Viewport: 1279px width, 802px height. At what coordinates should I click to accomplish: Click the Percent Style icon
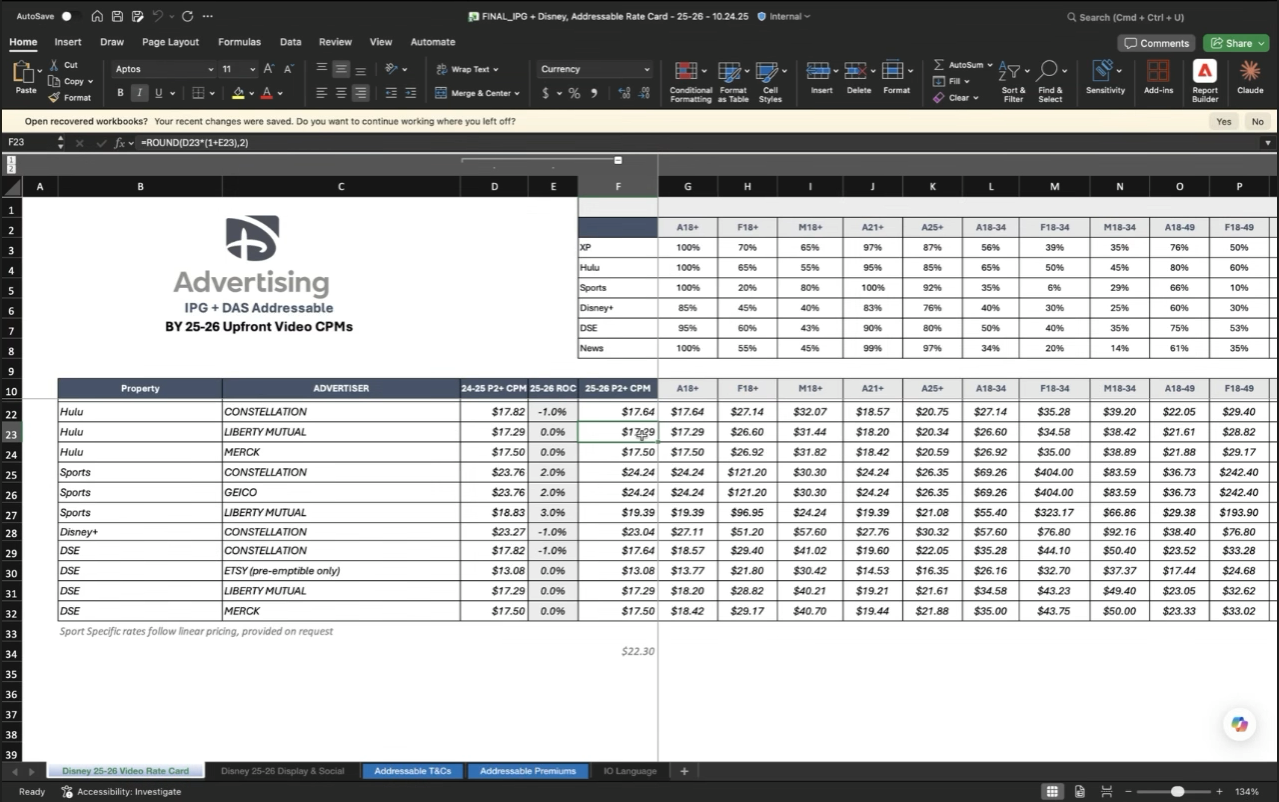575,93
